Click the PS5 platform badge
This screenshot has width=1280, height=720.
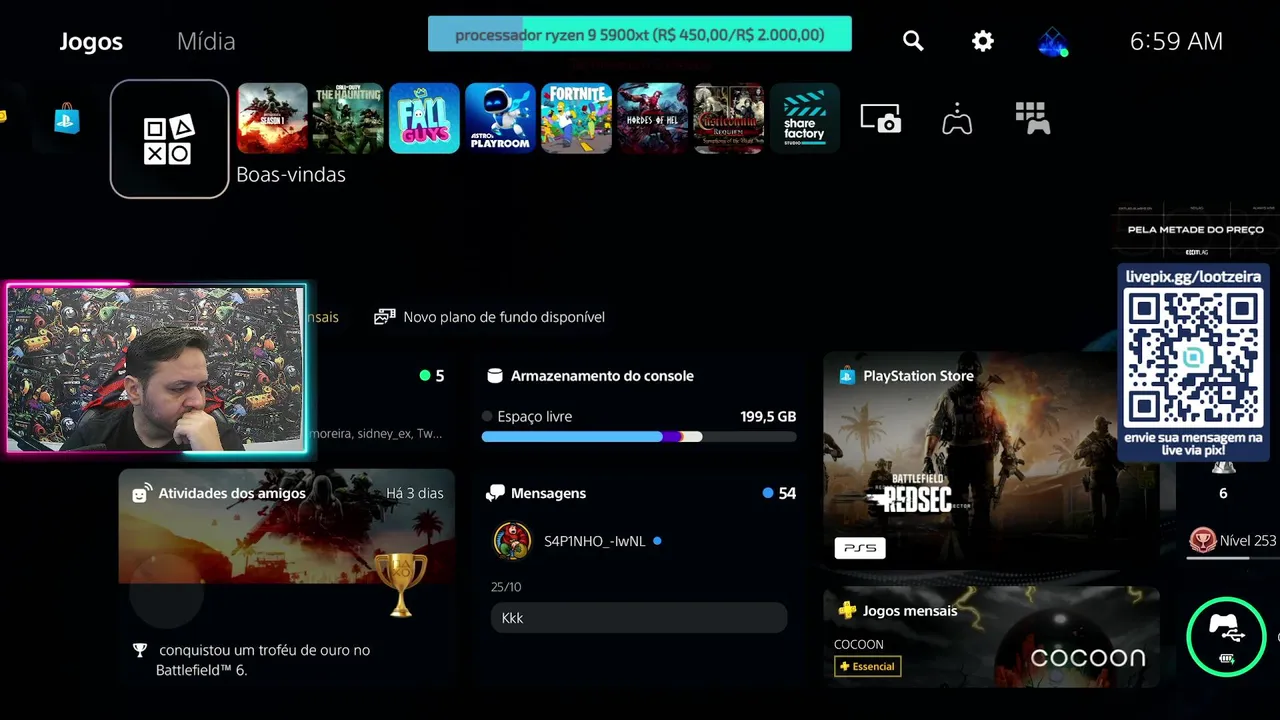[860, 548]
